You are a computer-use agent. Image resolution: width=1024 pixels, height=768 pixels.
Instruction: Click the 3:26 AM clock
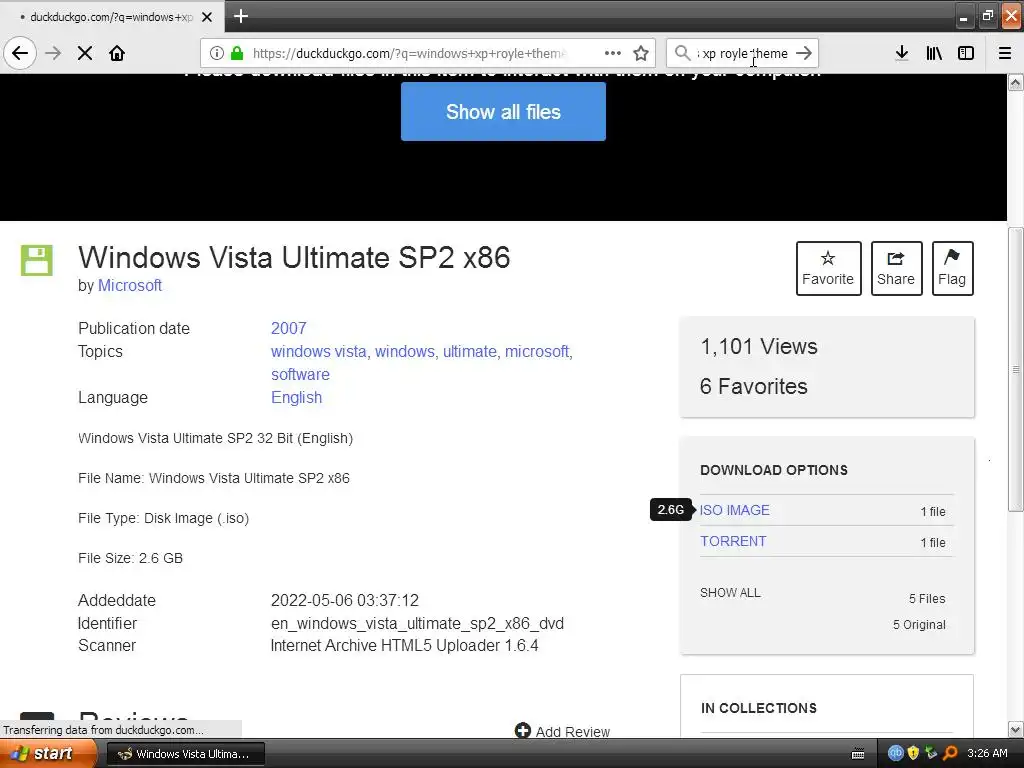click(987, 753)
